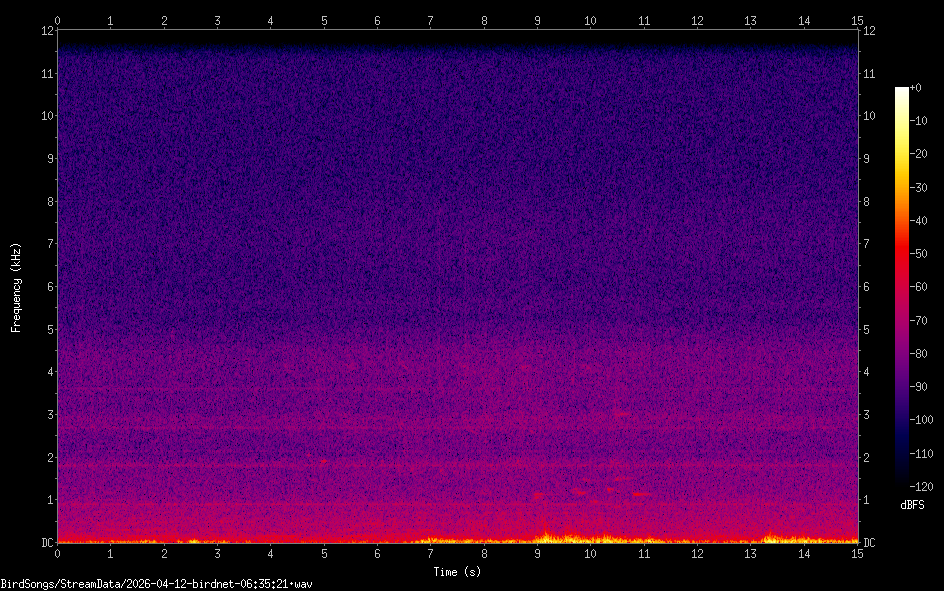
Task: Click the 9 second mark on bottom time axis
Action: point(538,553)
